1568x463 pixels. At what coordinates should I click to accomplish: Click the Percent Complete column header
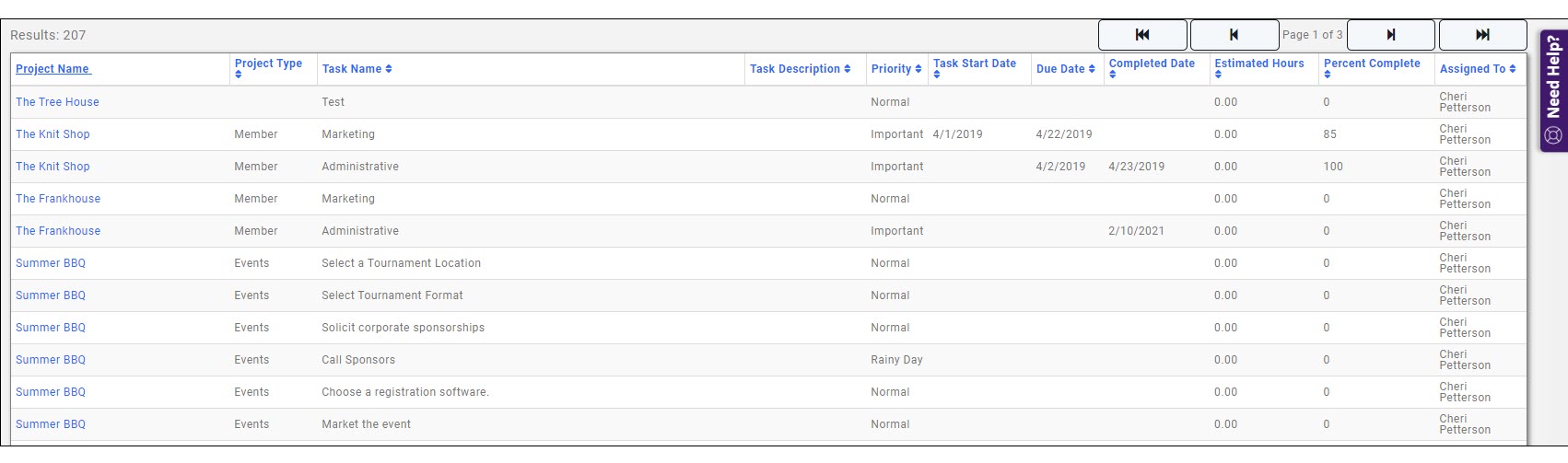click(x=1372, y=64)
